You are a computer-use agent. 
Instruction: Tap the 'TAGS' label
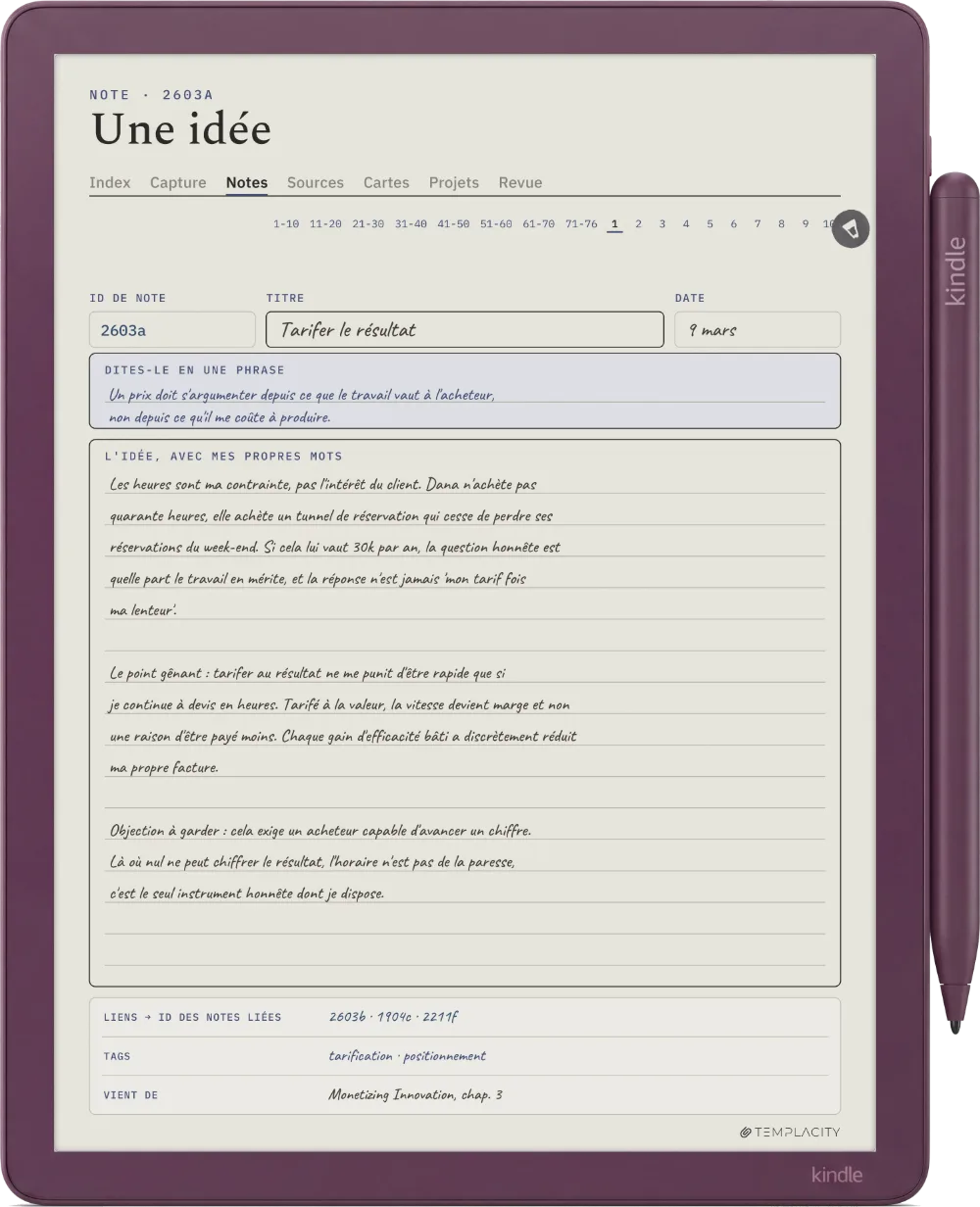click(x=117, y=1056)
